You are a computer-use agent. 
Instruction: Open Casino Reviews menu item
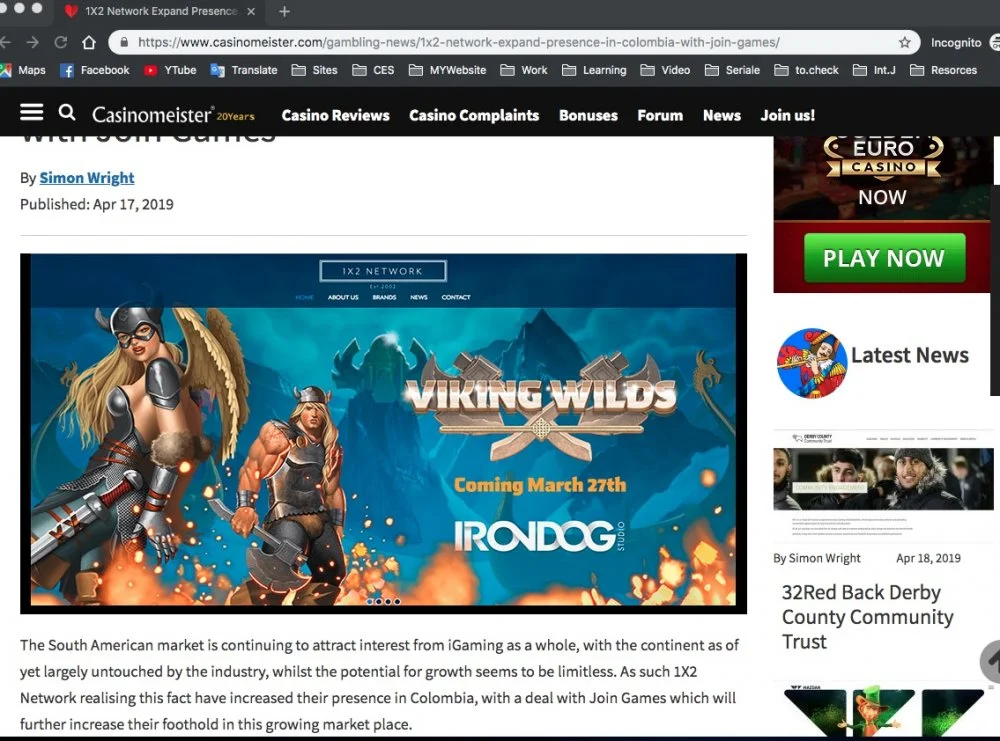[x=335, y=115]
